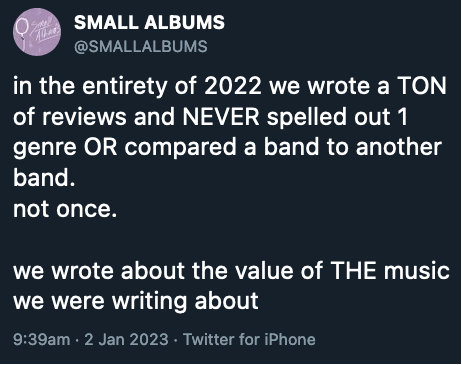Open the 9:39am timestamp link
The width and height of the screenshot is (462, 365).
click(x=42, y=340)
